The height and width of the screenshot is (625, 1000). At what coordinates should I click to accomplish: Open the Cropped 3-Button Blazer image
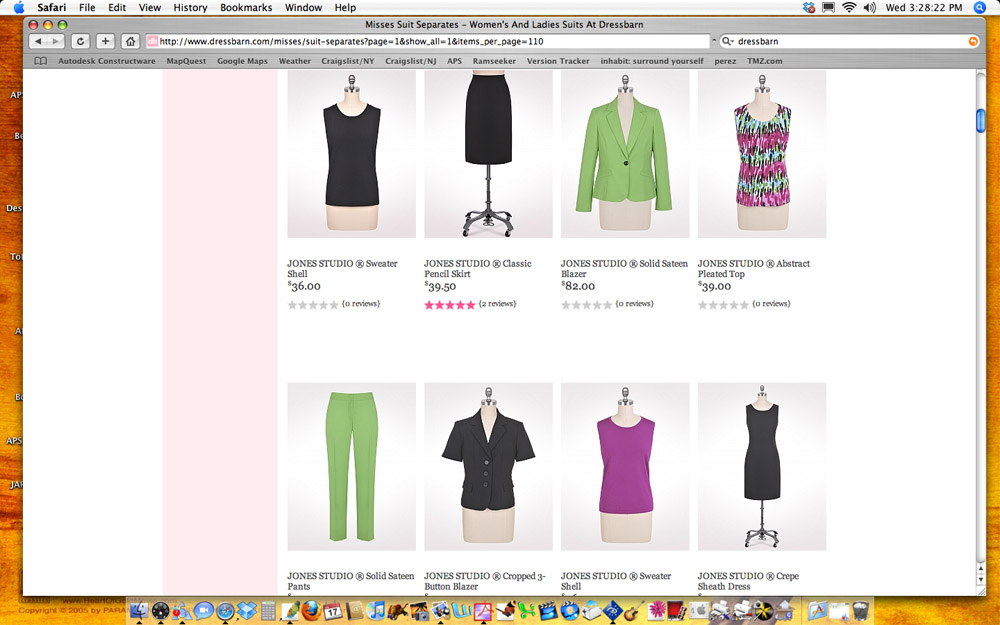[x=489, y=467]
